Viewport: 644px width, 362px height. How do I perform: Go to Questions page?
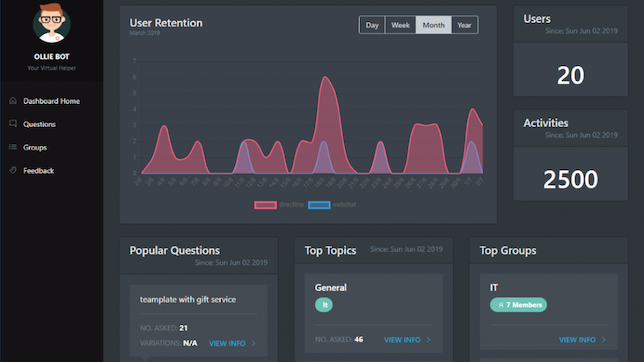(39, 124)
